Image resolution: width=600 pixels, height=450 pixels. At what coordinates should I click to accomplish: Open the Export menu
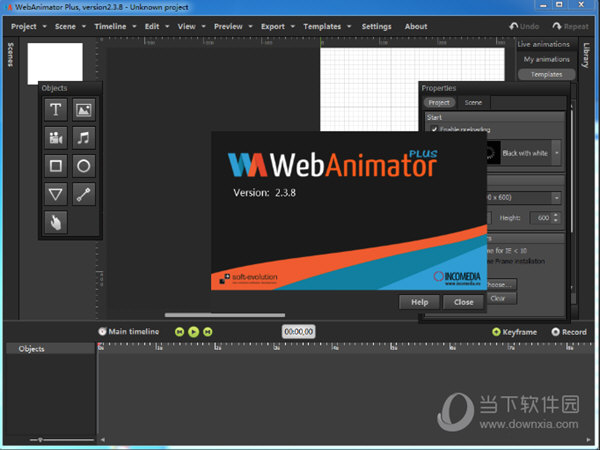[277, 26]
